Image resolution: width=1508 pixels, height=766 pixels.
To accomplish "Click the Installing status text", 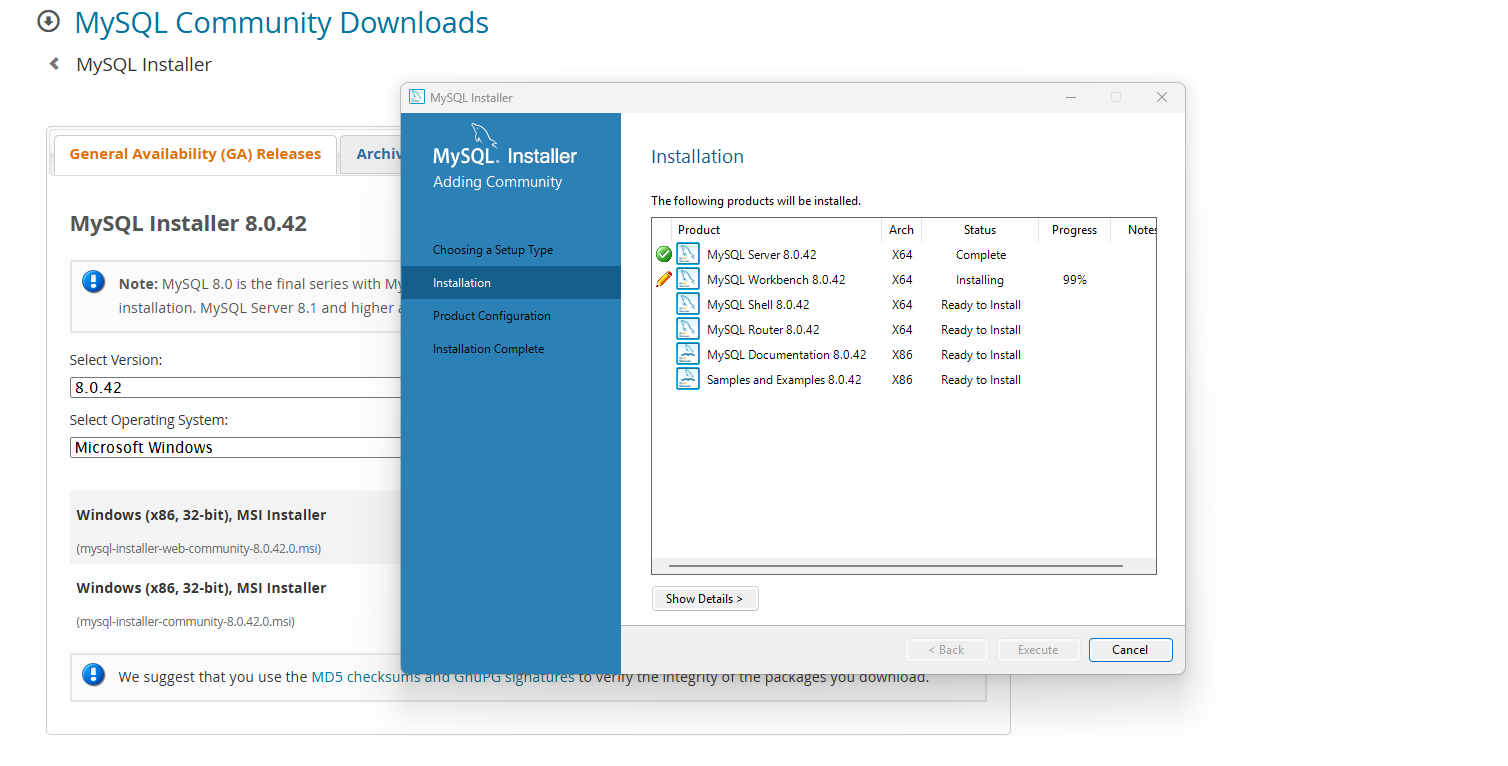I will pos(980,280).
